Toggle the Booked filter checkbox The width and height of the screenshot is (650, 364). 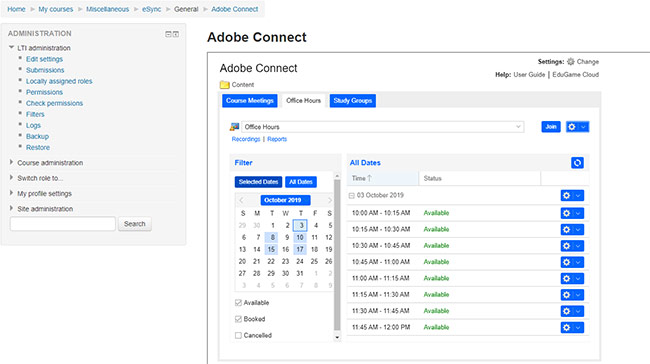coord(238,319)
